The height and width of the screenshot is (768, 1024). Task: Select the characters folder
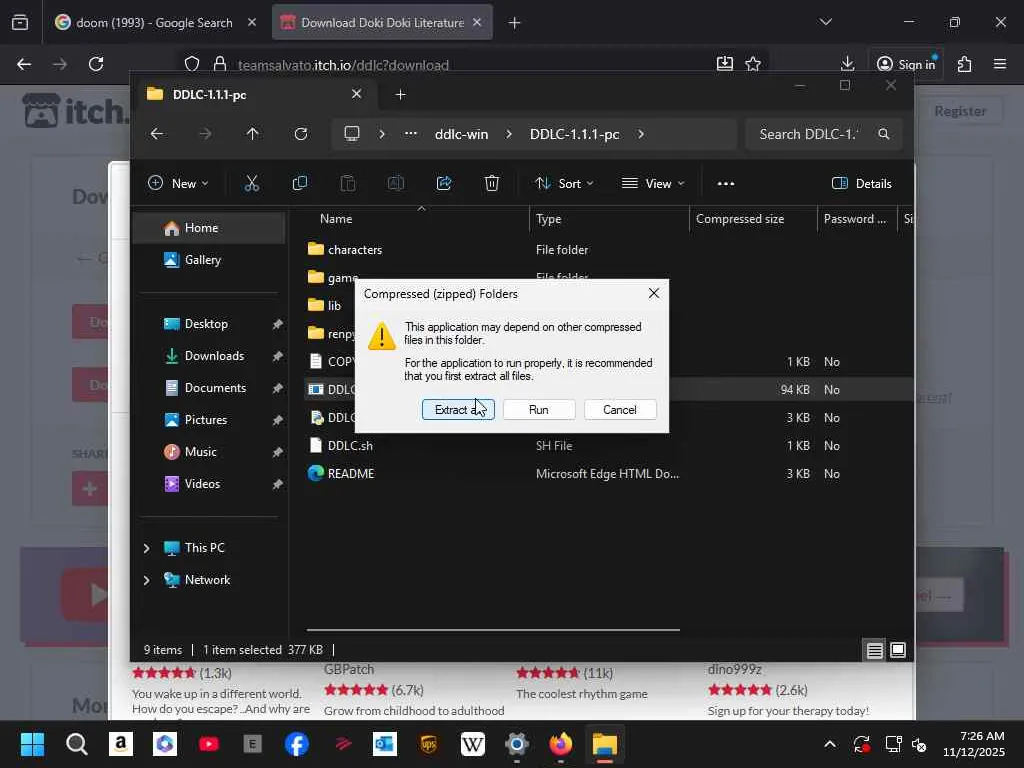click(355, 250)
